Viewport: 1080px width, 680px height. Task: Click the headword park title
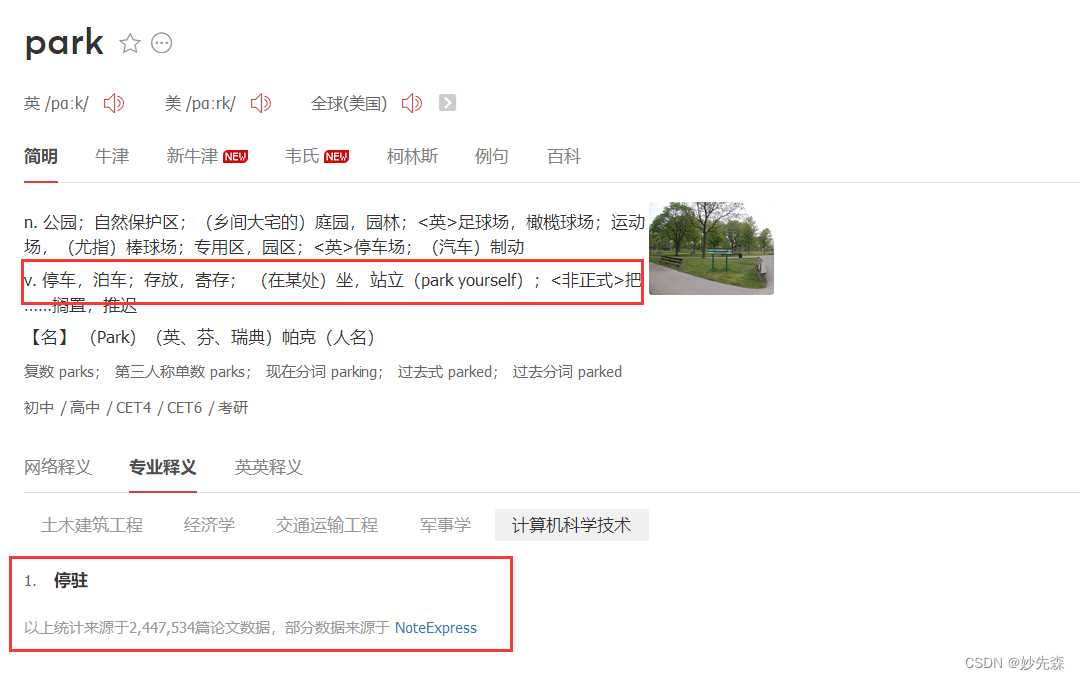(x=64, y=44)
